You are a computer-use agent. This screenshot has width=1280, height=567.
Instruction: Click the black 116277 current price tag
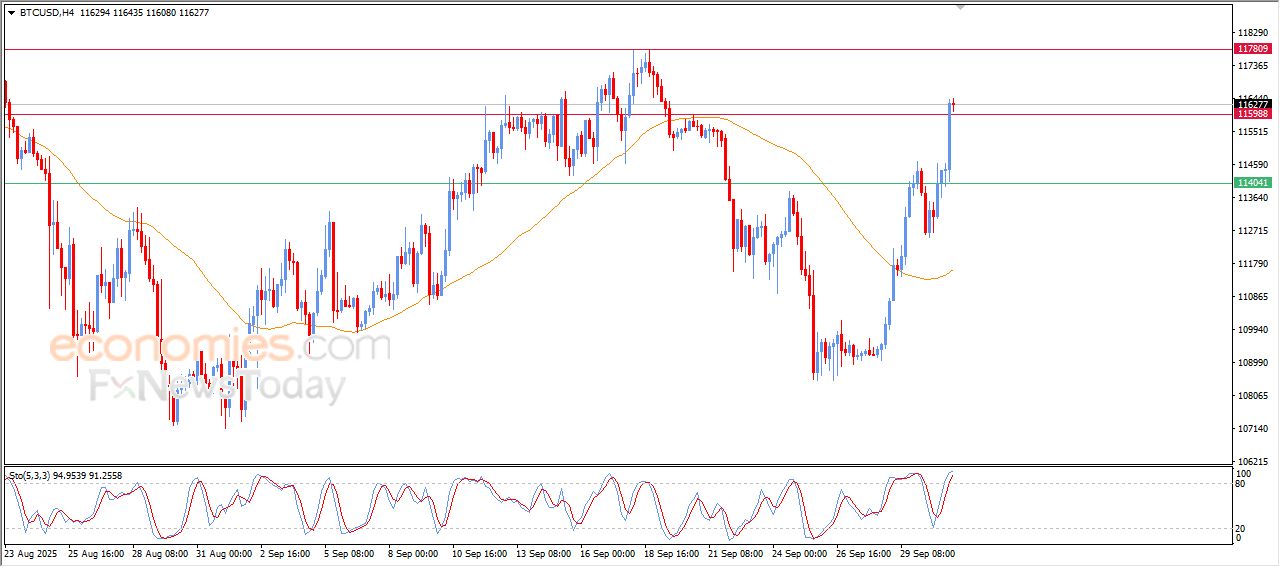[x=1252, y=104]
